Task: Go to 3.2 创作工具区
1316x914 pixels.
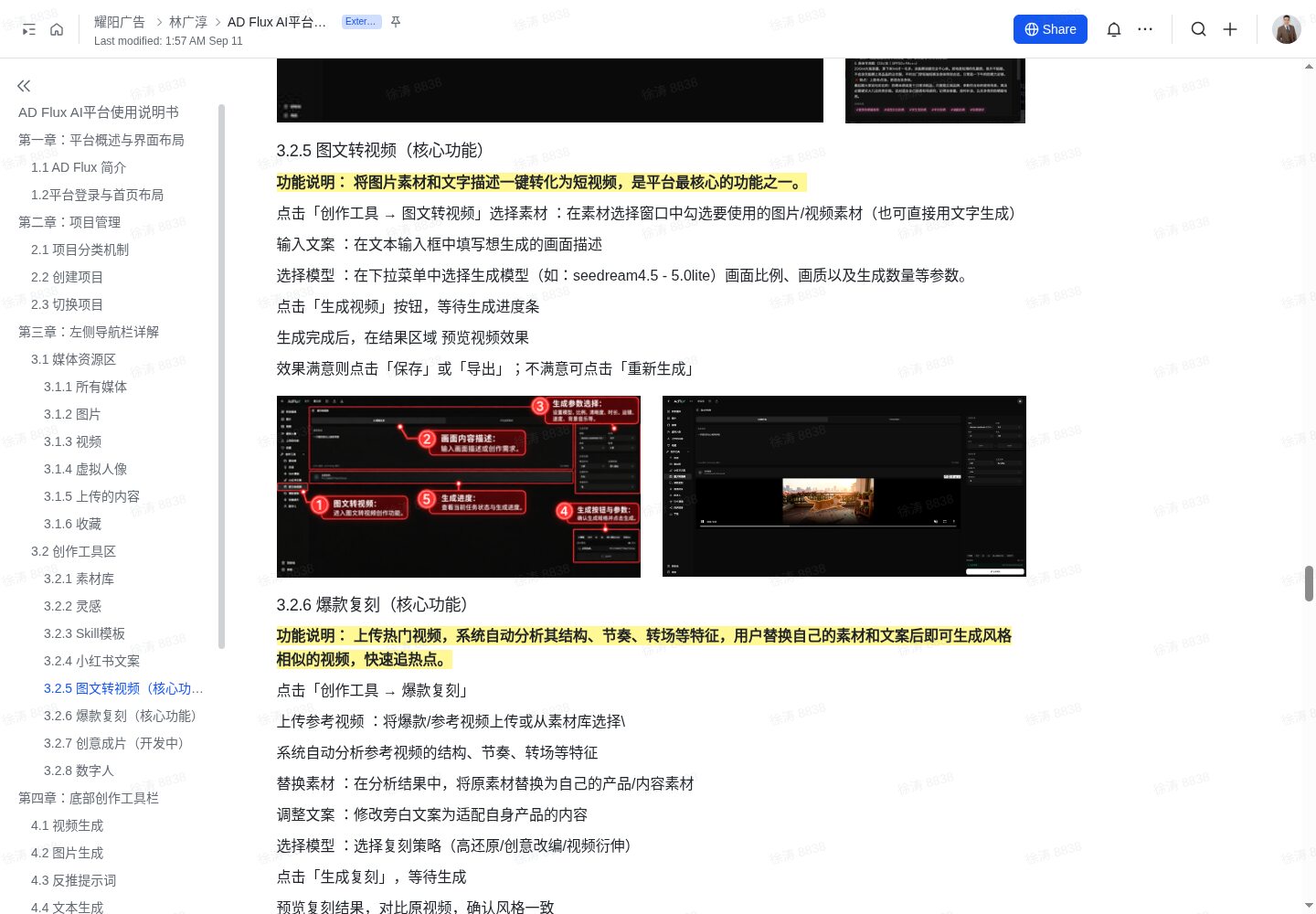Action: click(73, 551)
